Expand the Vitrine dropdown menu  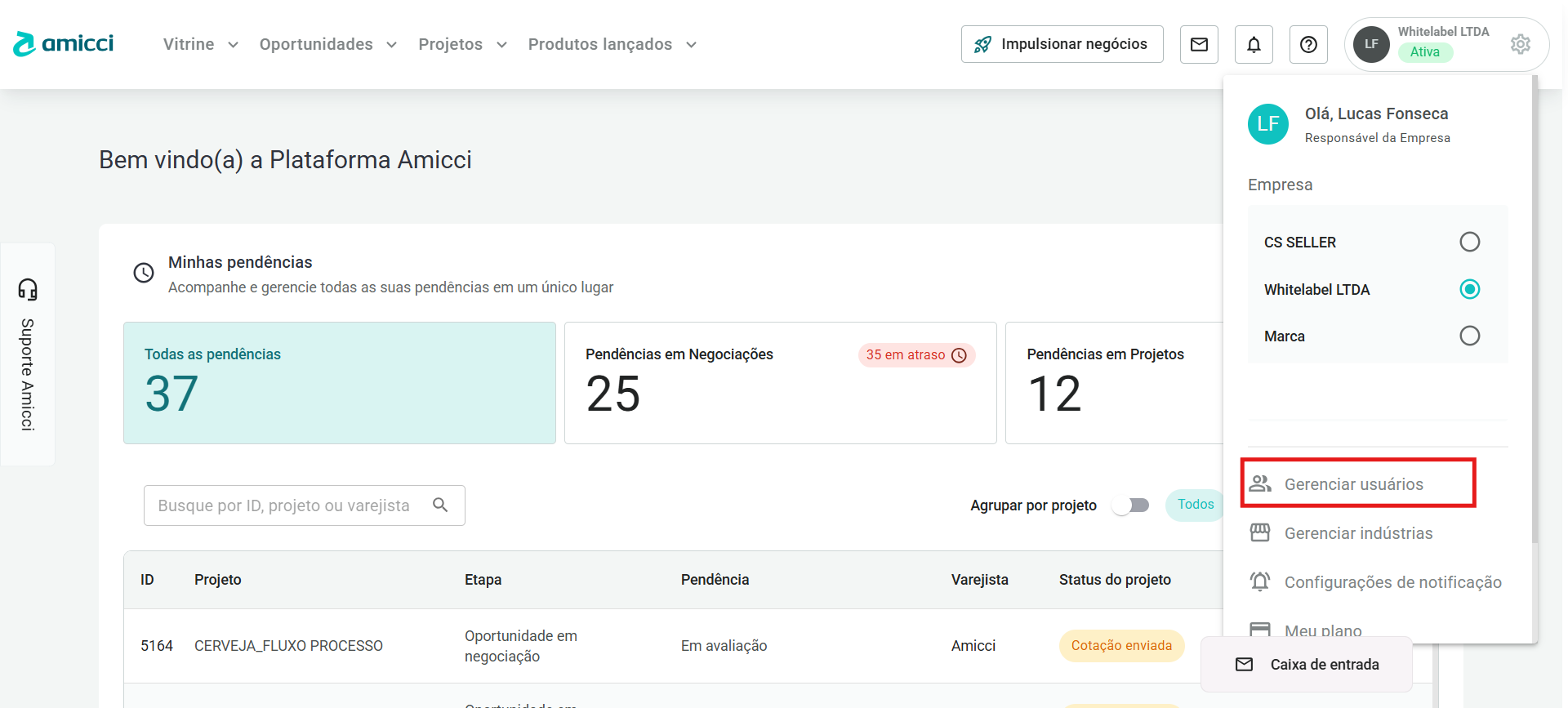[200, 44]
